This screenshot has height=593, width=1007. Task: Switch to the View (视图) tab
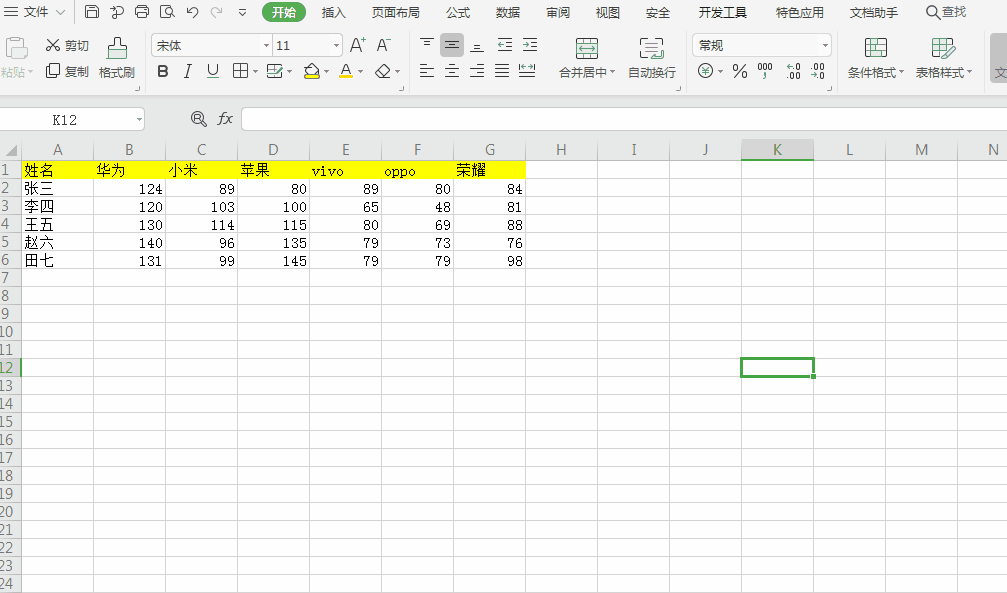pyautogui.click(x=608, y=12)
